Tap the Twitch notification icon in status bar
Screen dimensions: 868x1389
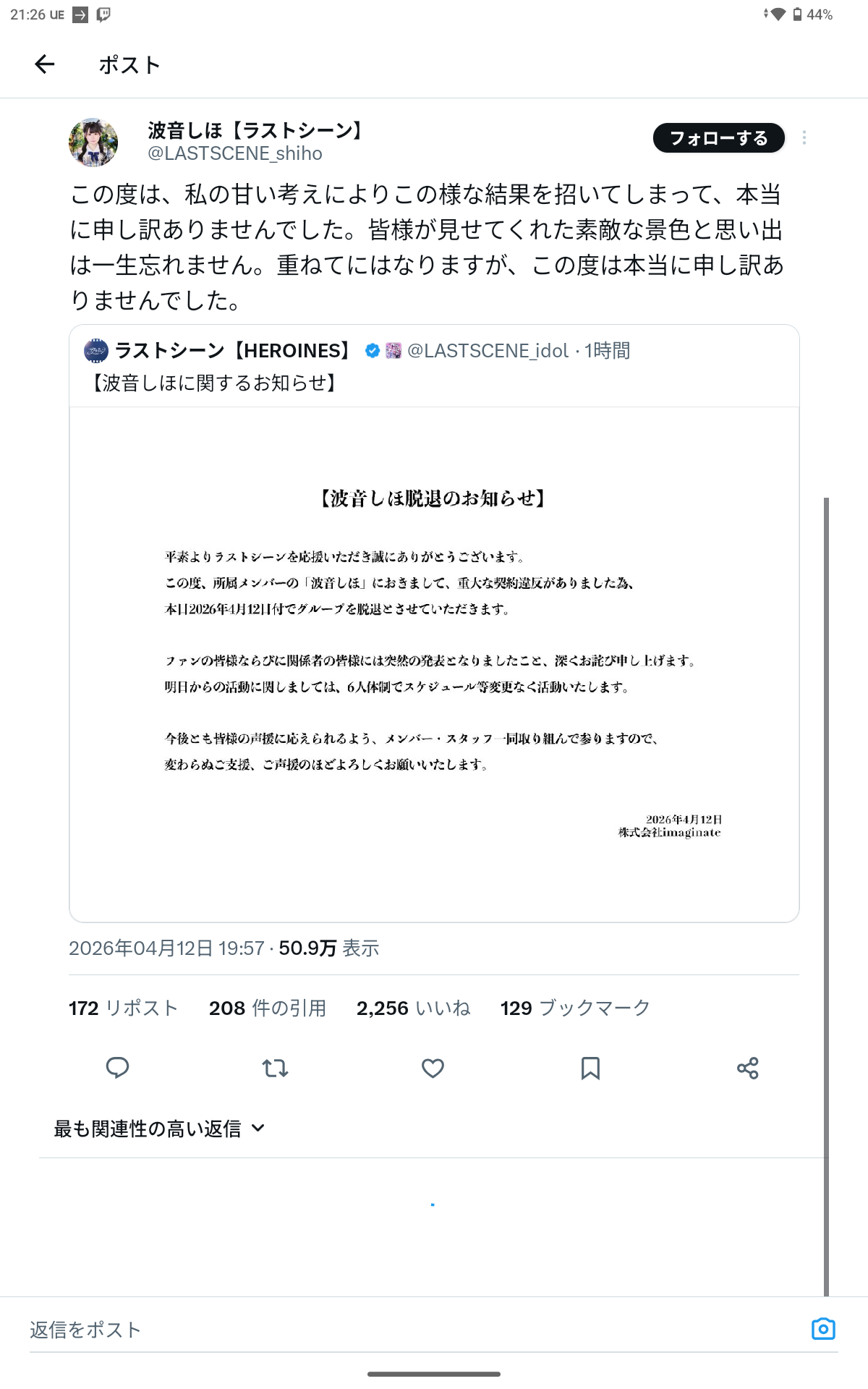(103, 14)
